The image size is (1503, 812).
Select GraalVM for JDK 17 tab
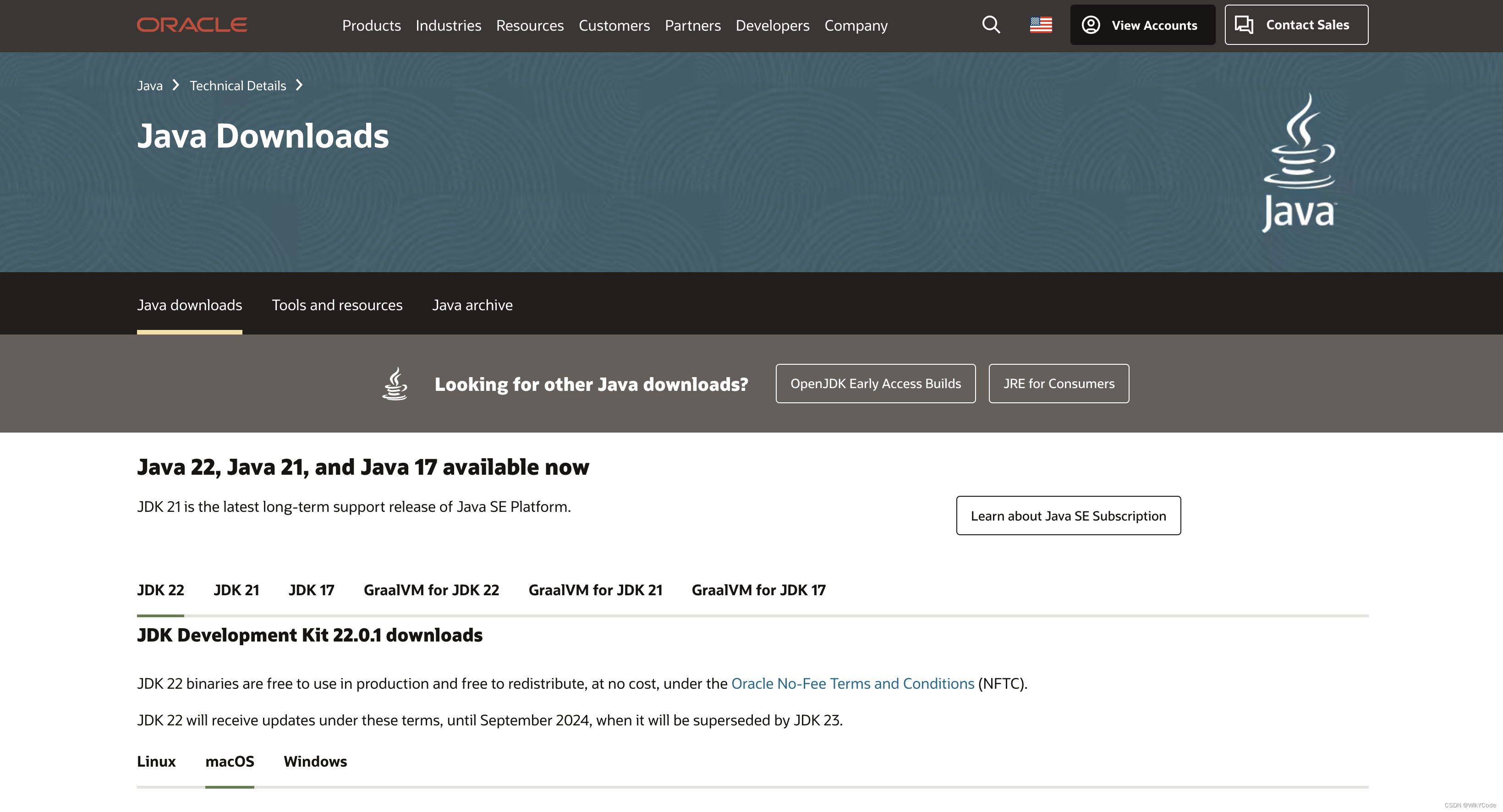[x=758, y=590]
